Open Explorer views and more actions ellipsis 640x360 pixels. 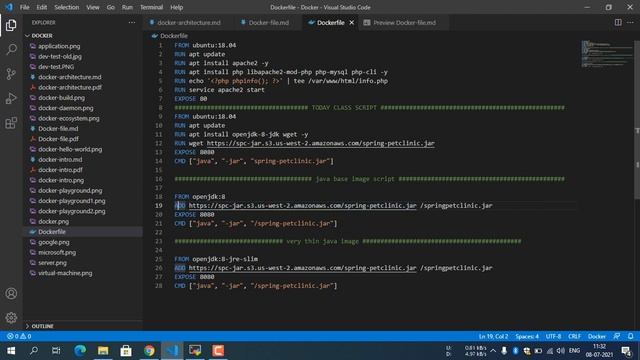131,22
